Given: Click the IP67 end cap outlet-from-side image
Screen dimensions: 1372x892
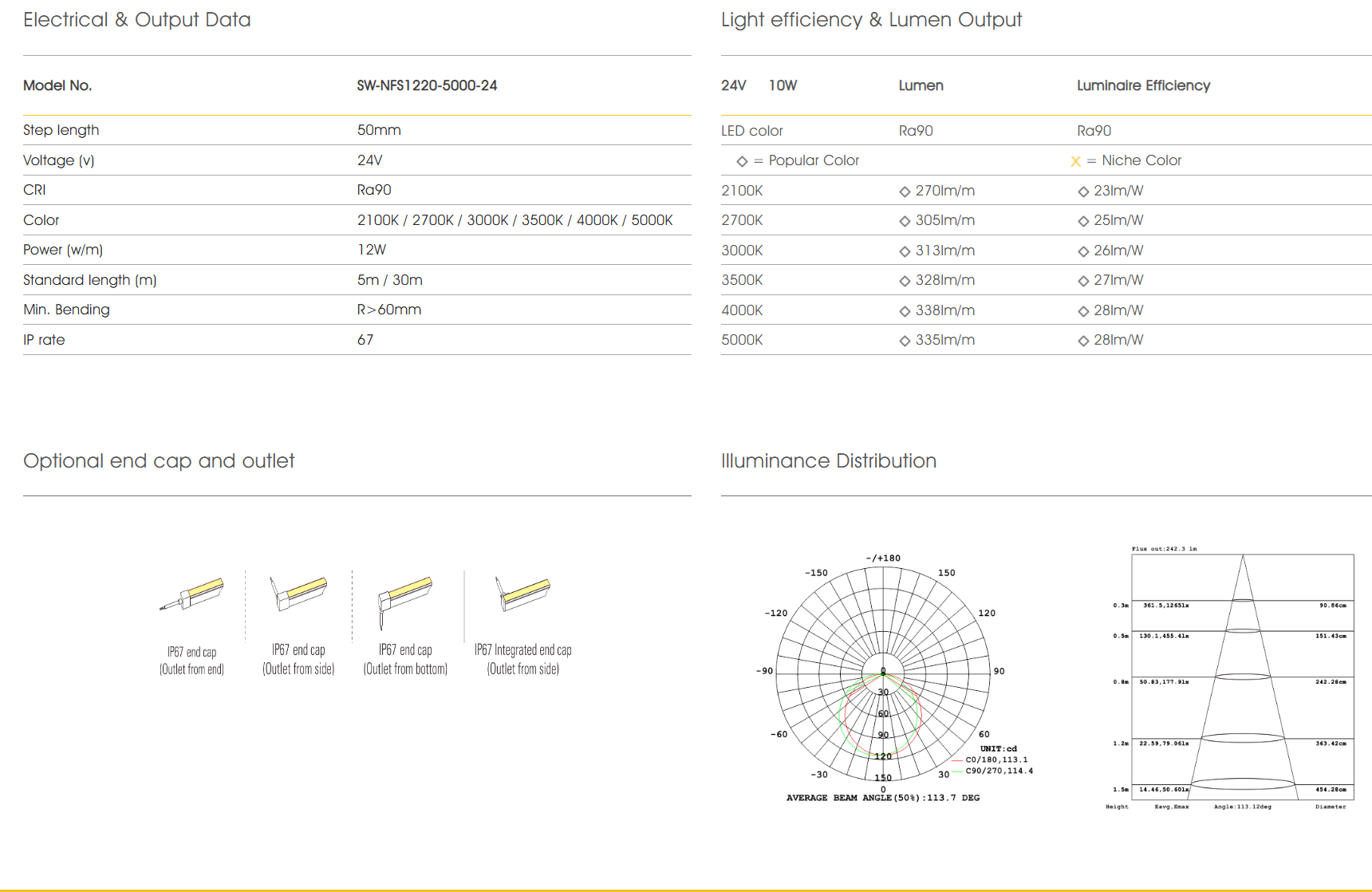Looking at the screenshot, I should [298, 593].
